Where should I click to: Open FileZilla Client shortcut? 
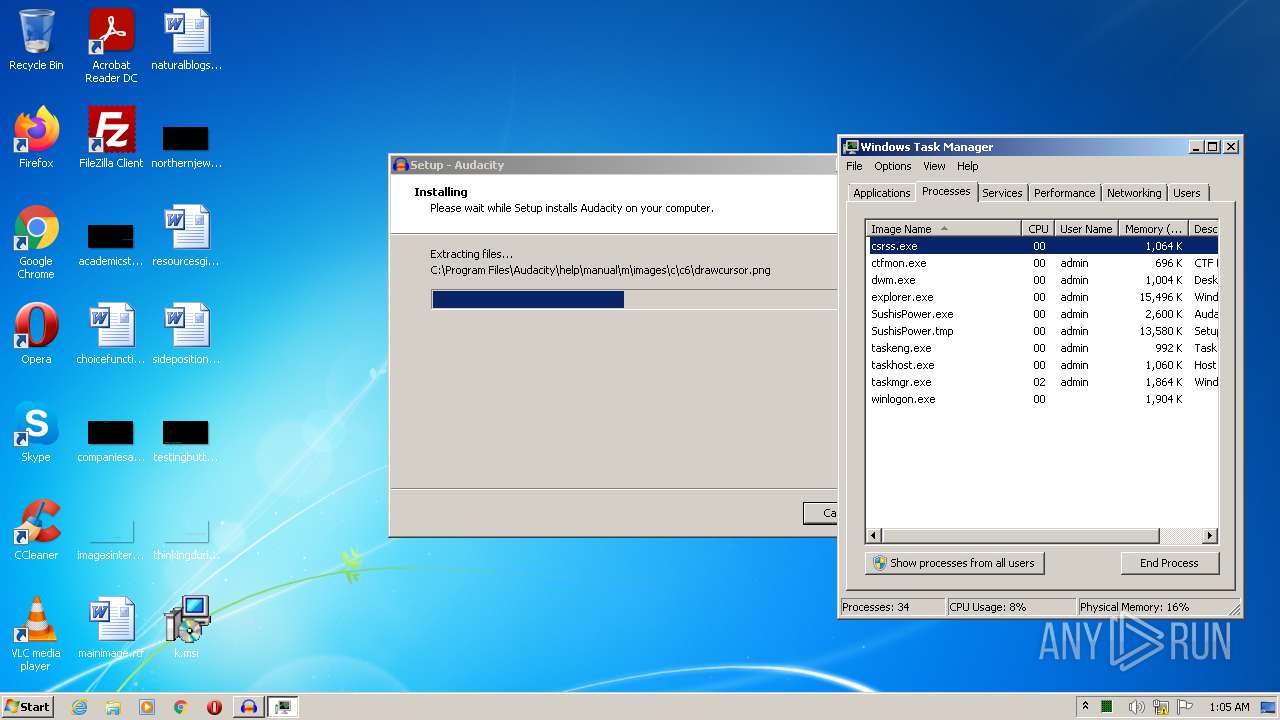point(111,139)
